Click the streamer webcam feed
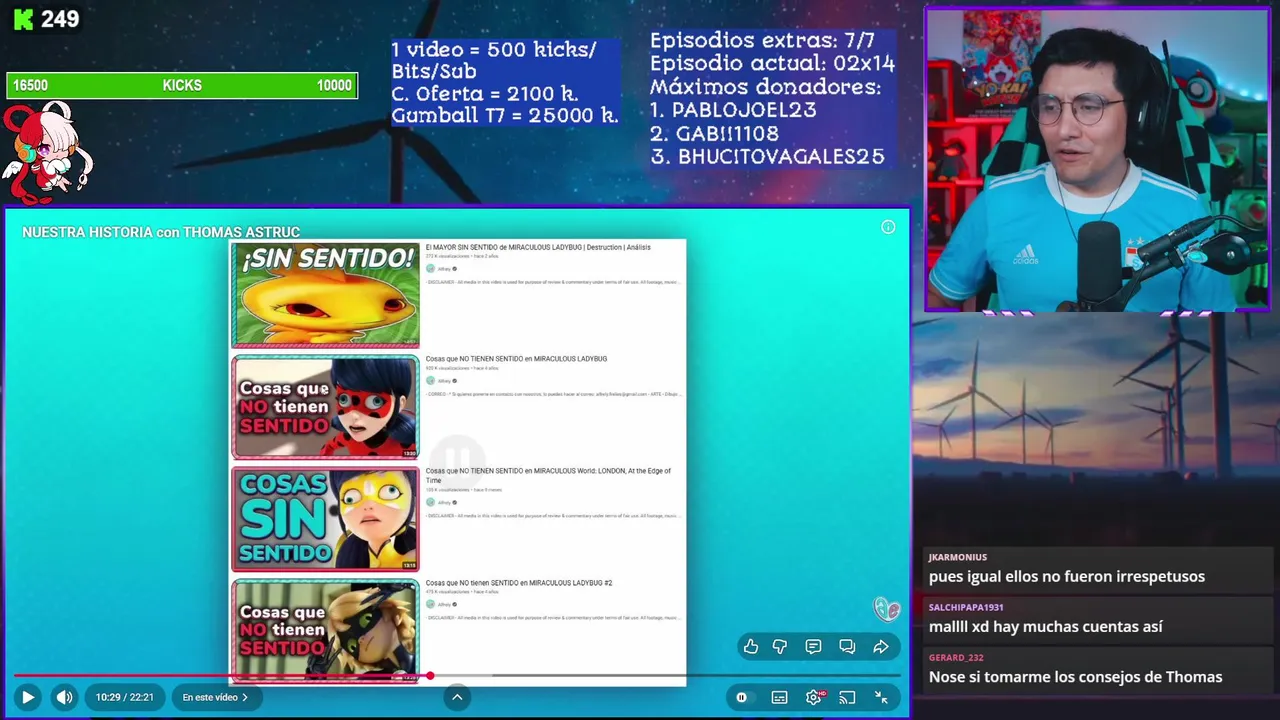 1097,160
